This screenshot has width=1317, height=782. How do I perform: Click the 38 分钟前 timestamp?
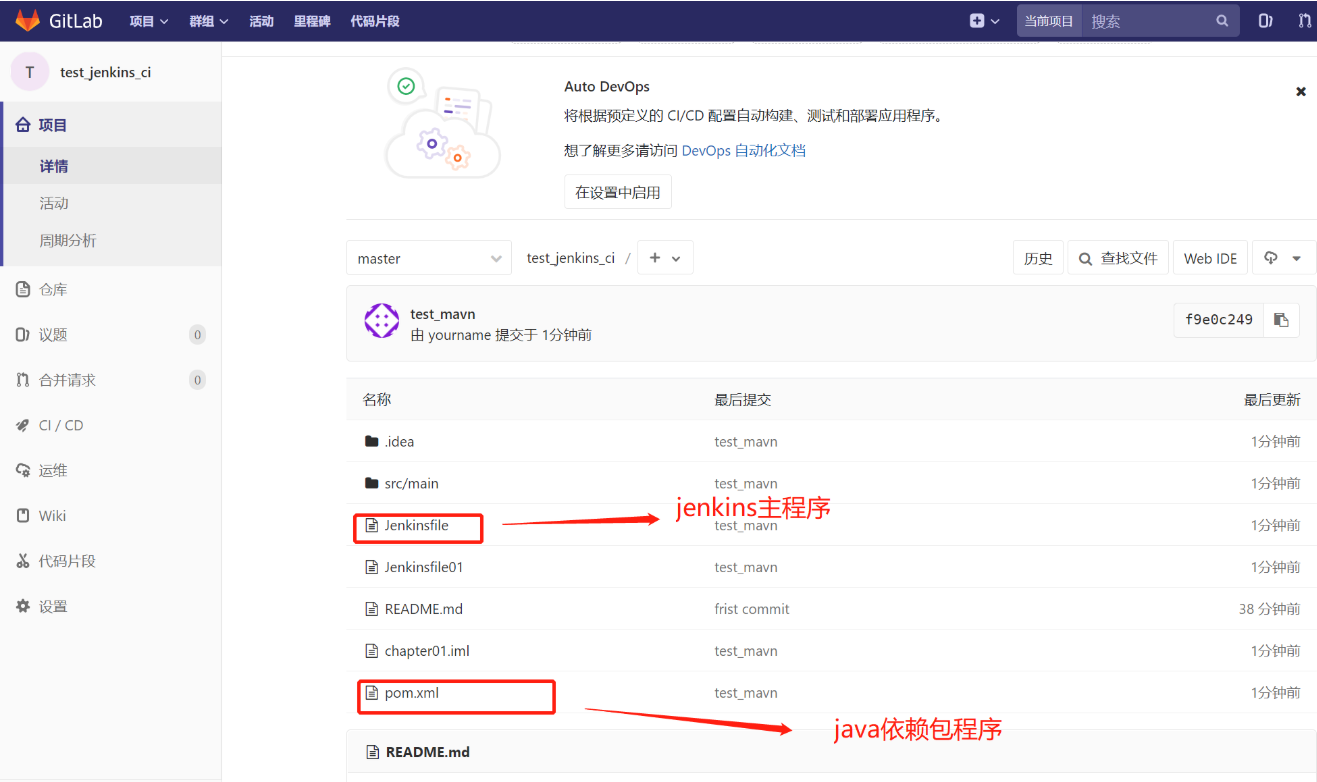(1270, 610)
